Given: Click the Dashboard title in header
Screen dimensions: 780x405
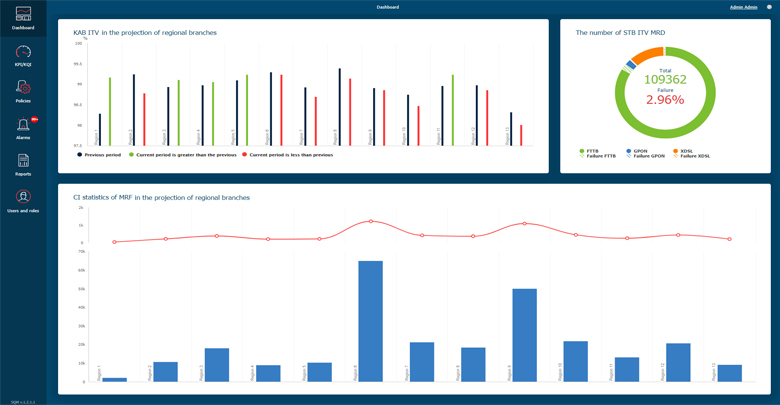Looking at the screenshot, I should pyautogui.click(x=387, y=7).
